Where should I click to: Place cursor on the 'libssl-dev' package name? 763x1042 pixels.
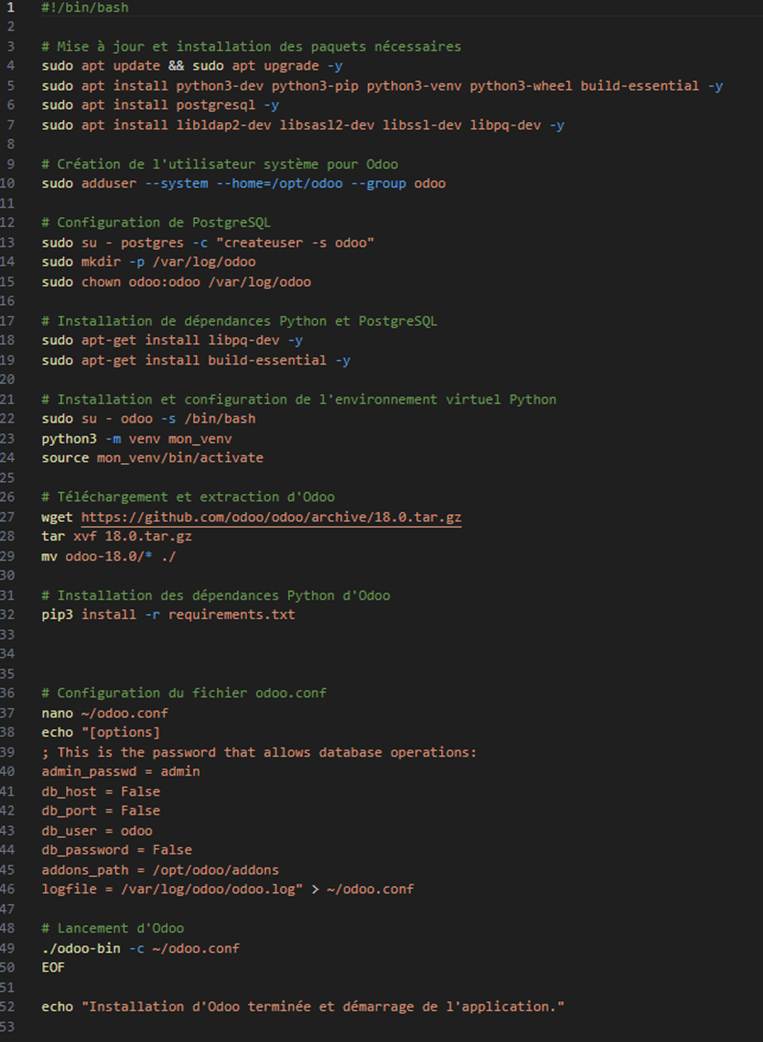click(422, 125)
